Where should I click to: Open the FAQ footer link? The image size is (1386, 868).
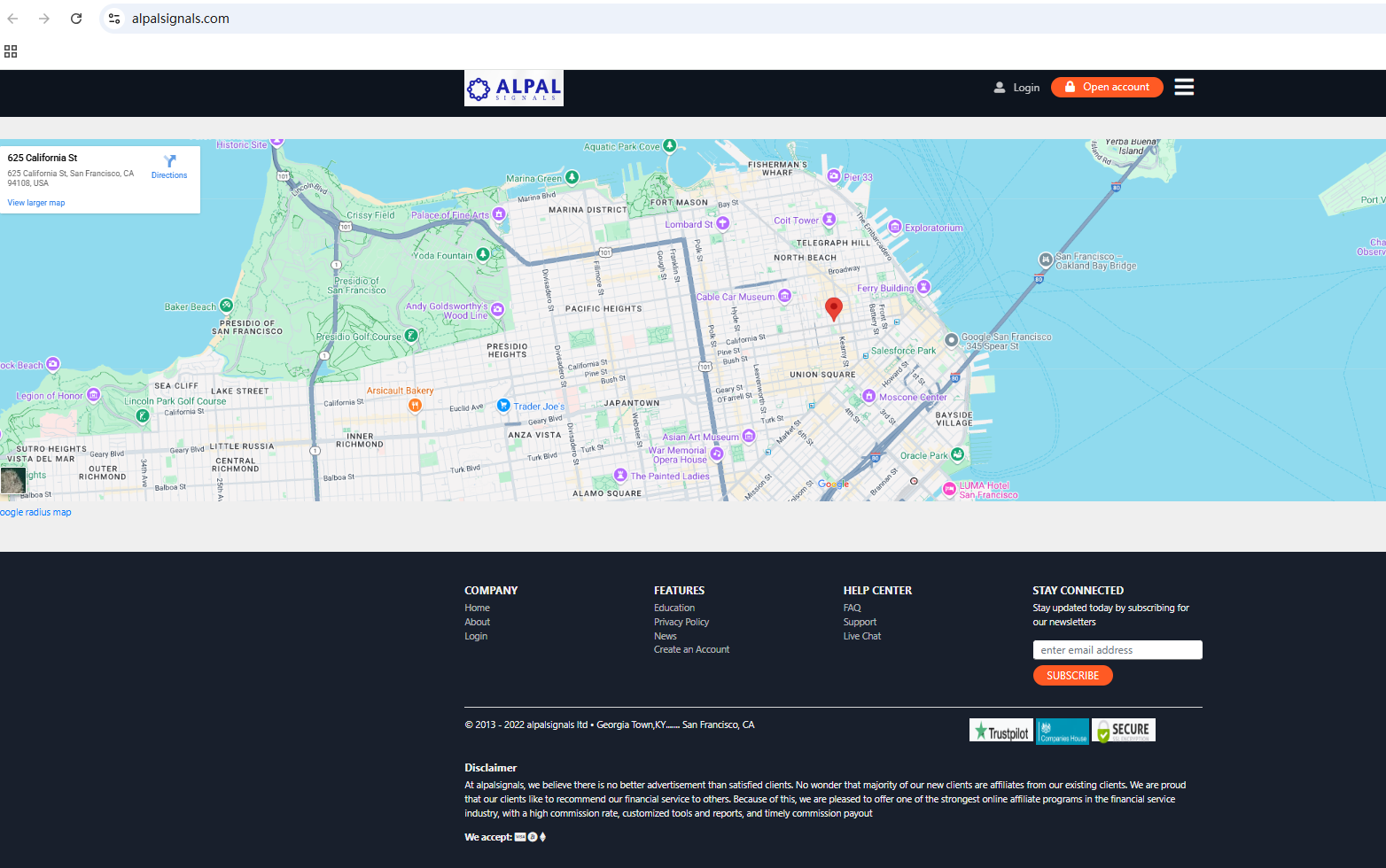(852, 608)
